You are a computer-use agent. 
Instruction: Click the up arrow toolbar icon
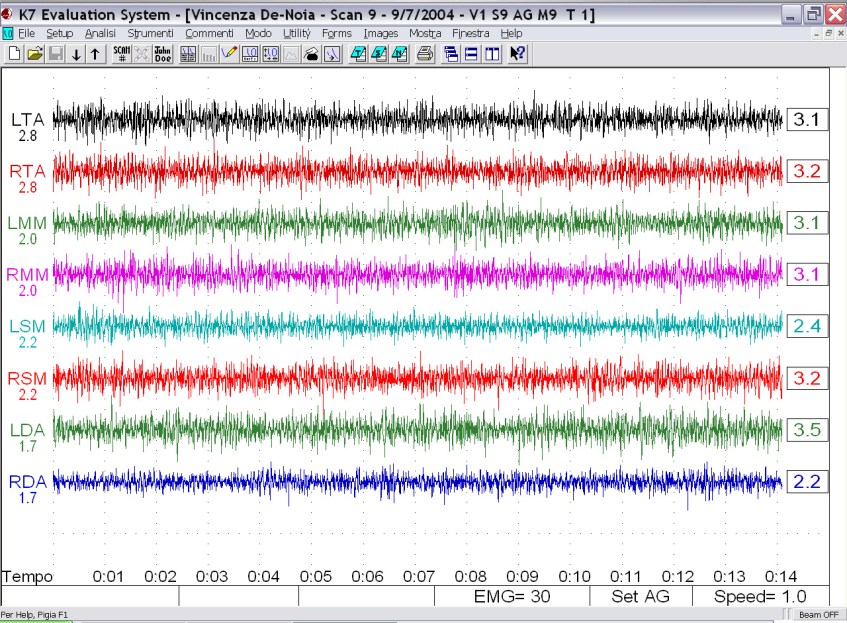(x=95, y=54)
